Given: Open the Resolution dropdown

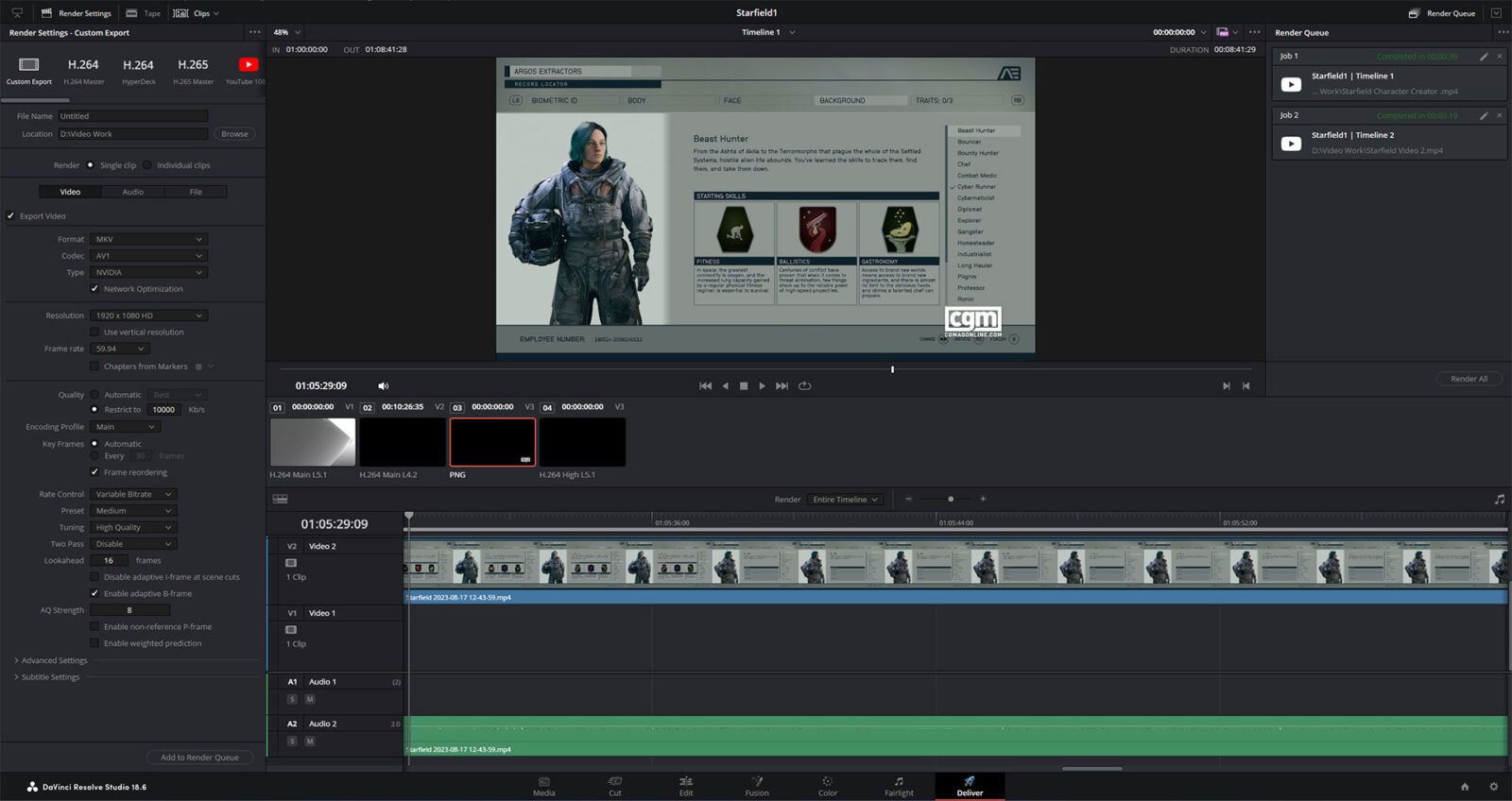Looking at the screenshot, I should click(x=148, y=315).
